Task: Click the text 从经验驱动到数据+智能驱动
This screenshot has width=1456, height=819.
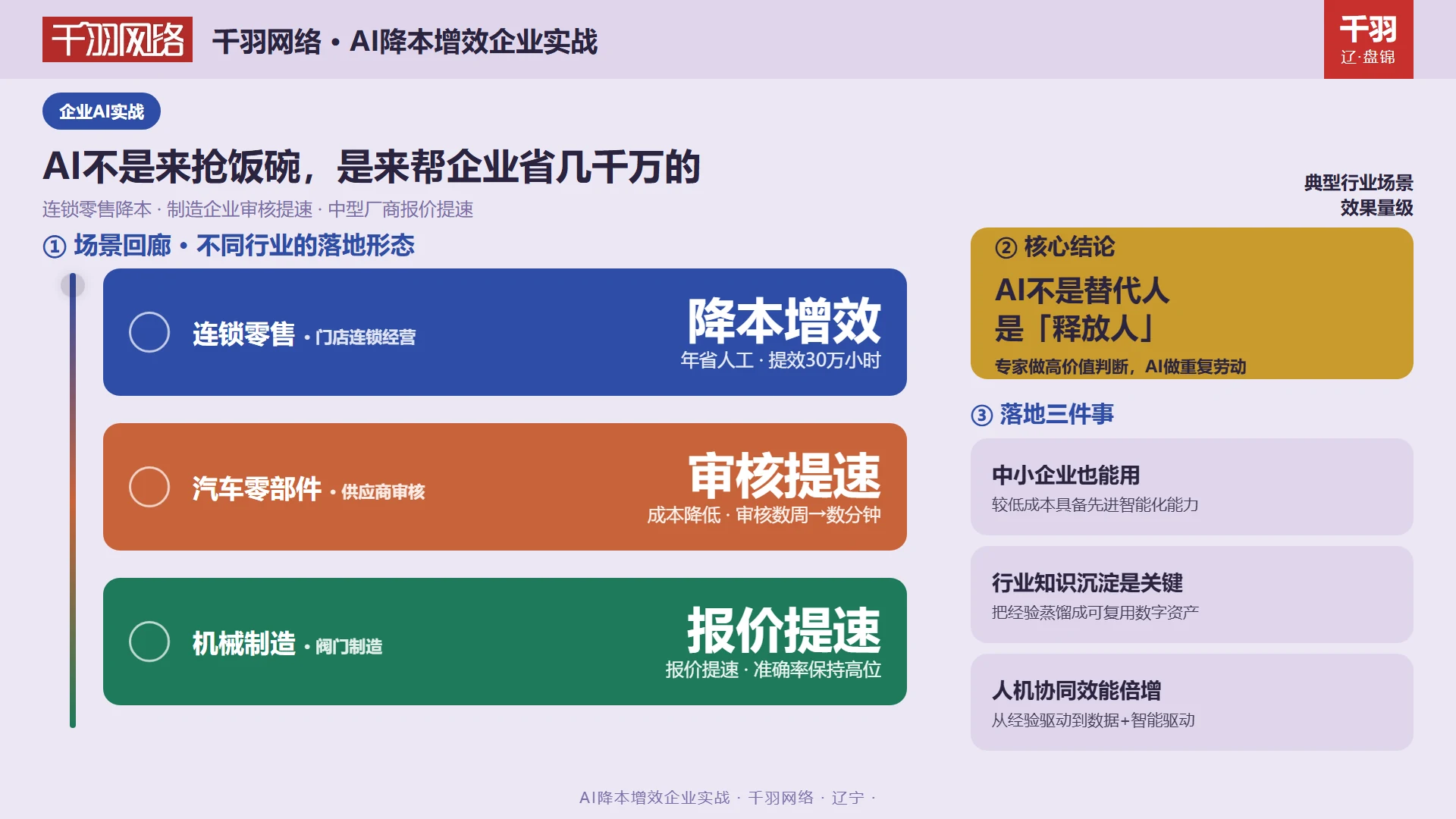Action: 1093,720
